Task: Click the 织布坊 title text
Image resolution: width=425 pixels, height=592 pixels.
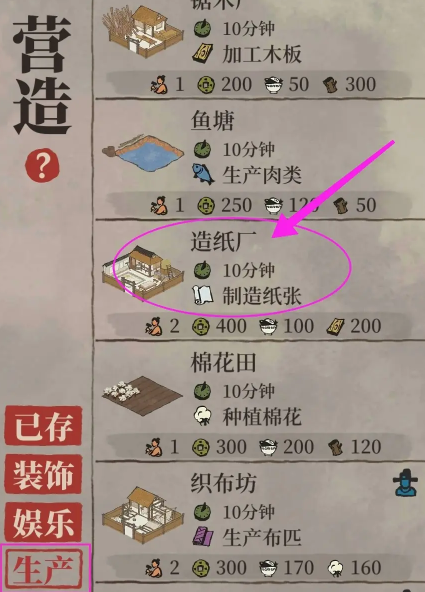Action: click(223, 483)
